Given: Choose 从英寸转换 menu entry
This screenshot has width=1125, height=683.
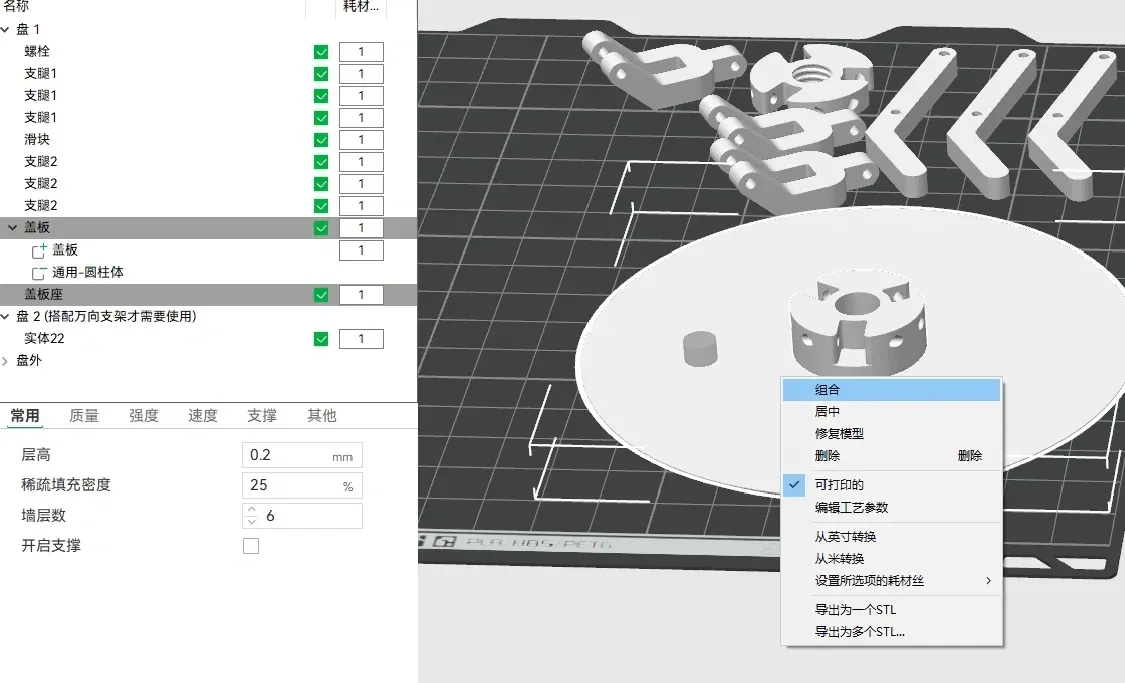Looking at the screenshot, I should pos(891,537).
